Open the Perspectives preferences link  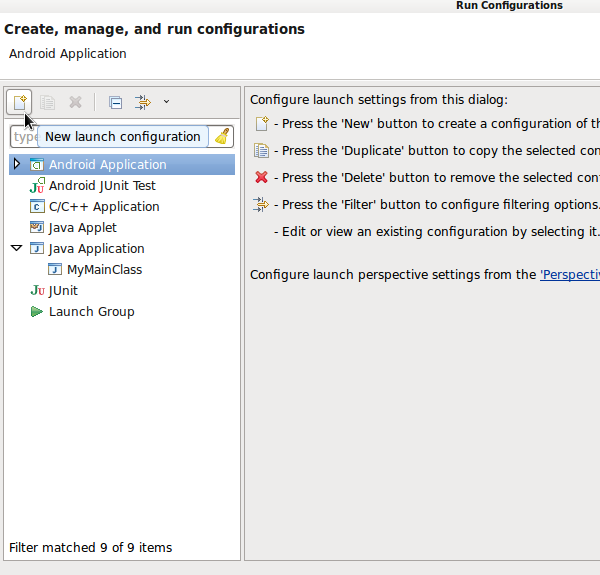[x=570, y=274]
